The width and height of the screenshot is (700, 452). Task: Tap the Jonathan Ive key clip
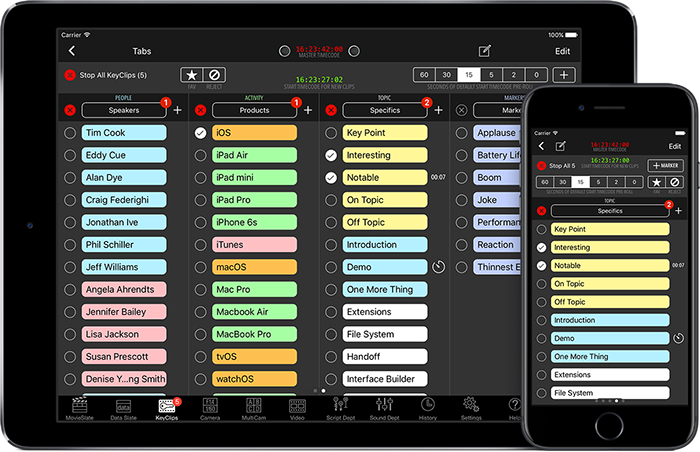click(124, 222)
